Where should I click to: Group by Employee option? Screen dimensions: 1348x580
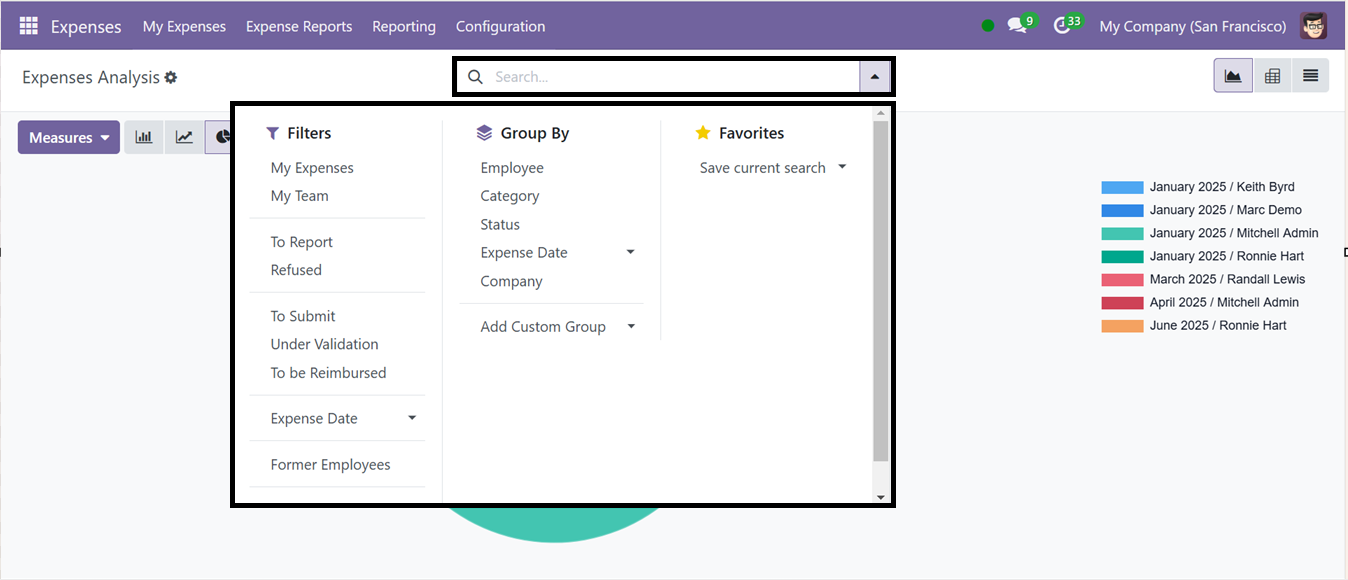pyautogui.click(x=512, y=168)
